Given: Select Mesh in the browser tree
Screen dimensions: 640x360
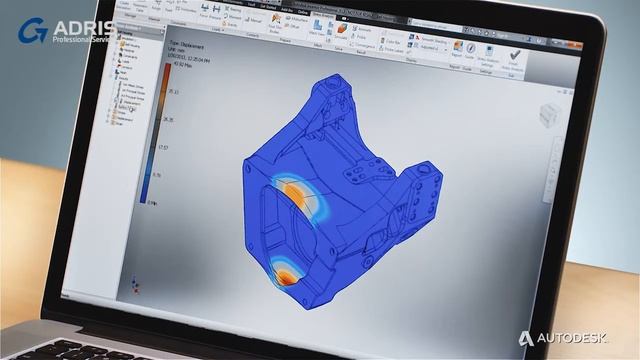Looking at the screenshot, I should pyautogui.click(x=120, y=72).
